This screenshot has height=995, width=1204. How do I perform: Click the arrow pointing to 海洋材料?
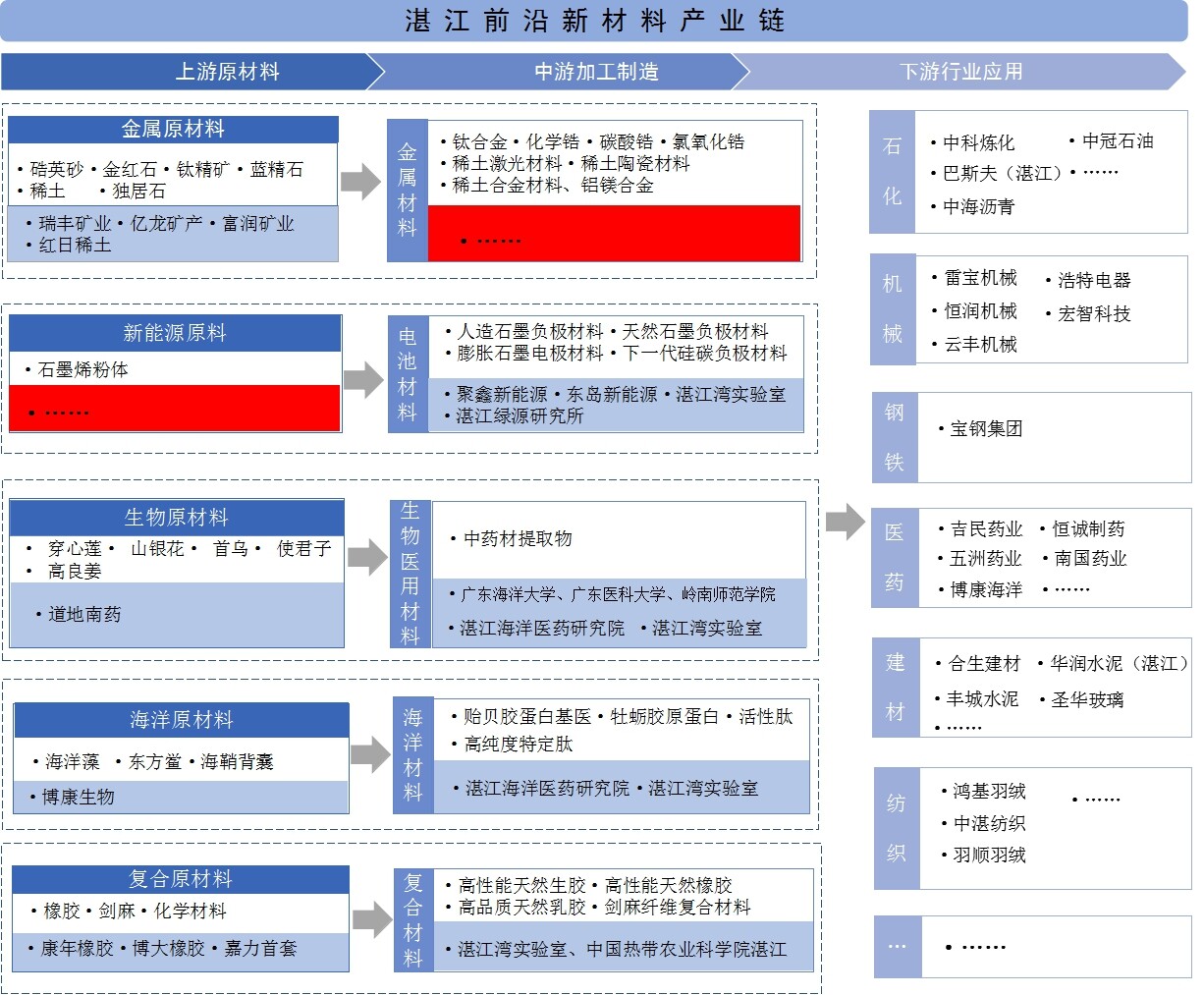pyautogui.click(x=370, y=754)
